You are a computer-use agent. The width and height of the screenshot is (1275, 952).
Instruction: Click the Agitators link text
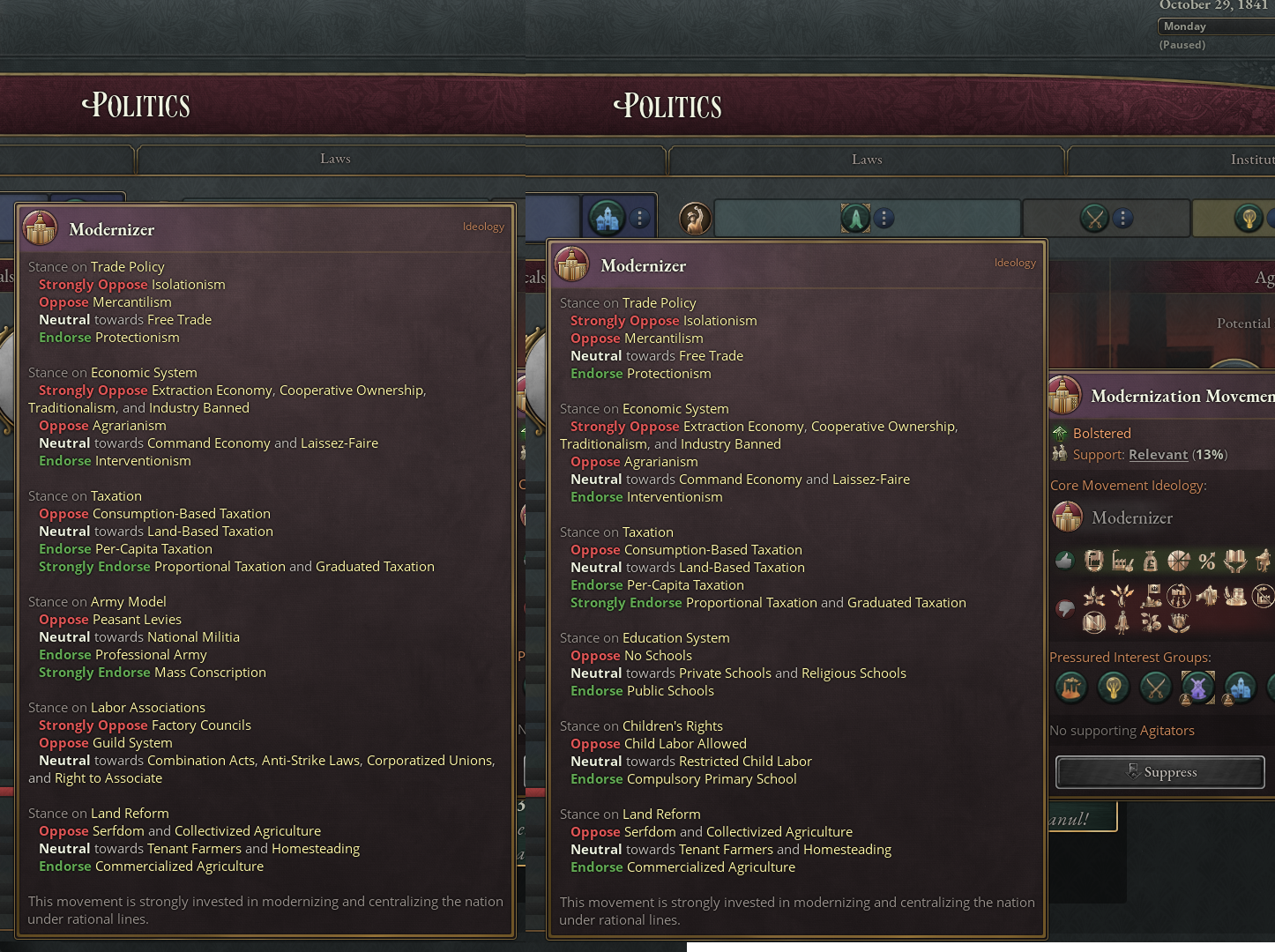coord(1167,731)
